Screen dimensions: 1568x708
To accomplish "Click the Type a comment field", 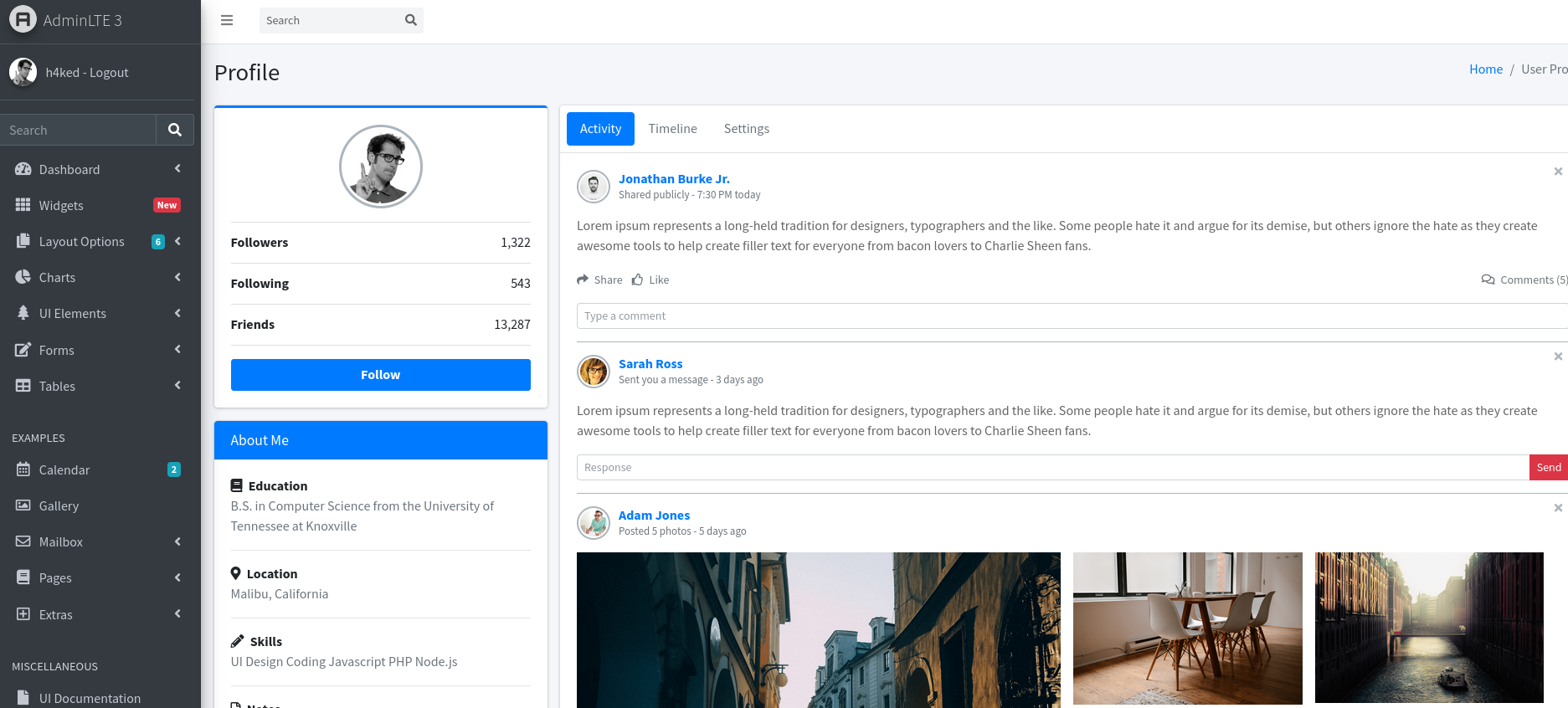I will 1063,316.
